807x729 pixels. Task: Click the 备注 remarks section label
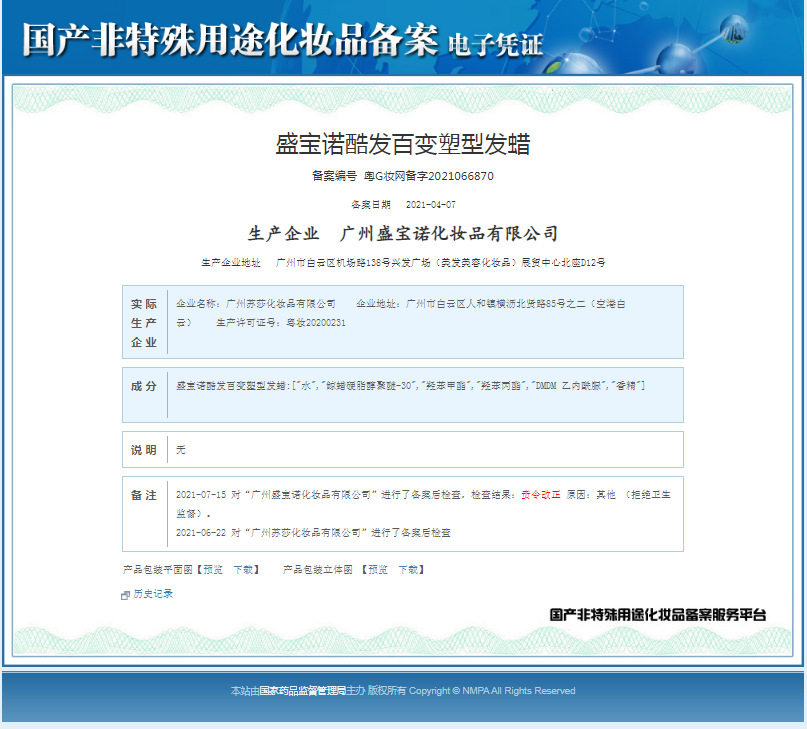click(144, 495)
